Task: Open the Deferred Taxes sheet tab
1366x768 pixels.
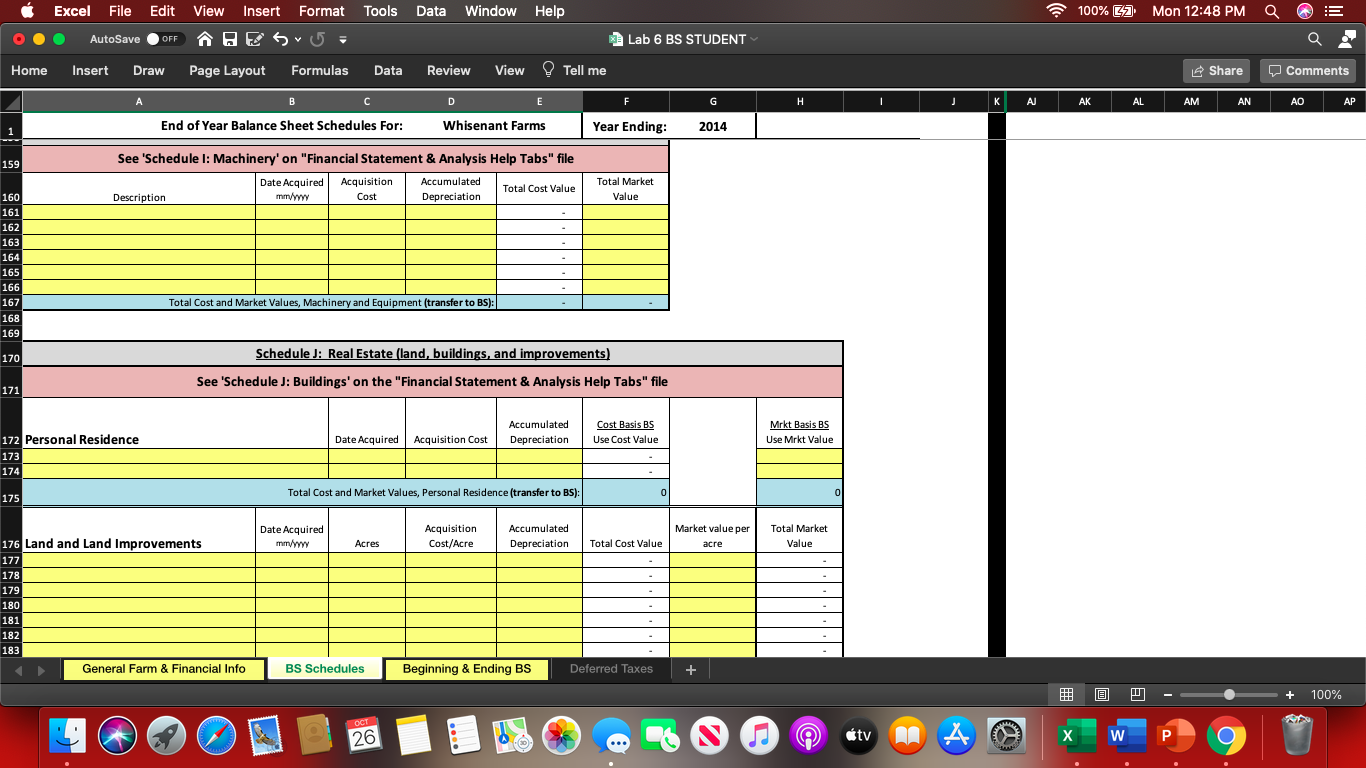Action: click(x=611, y=668)
